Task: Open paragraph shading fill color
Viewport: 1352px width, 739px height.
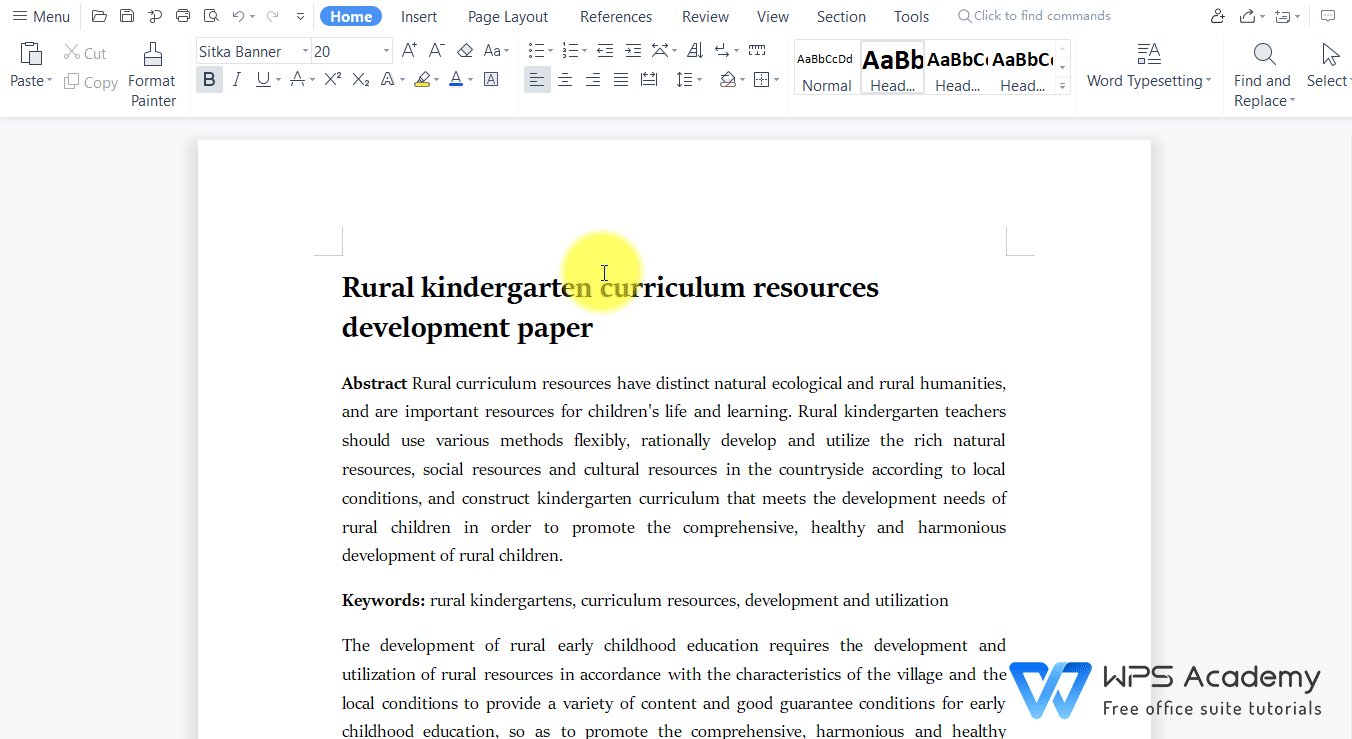Action: click(727, 80)
